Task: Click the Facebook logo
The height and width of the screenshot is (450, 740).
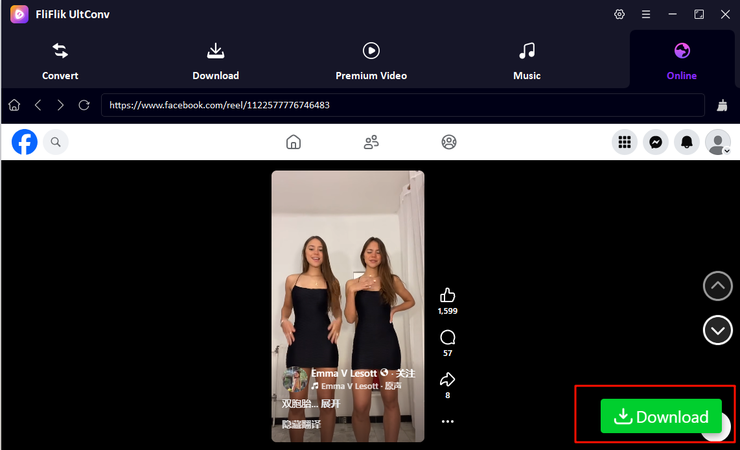Action: coord(25,142)
